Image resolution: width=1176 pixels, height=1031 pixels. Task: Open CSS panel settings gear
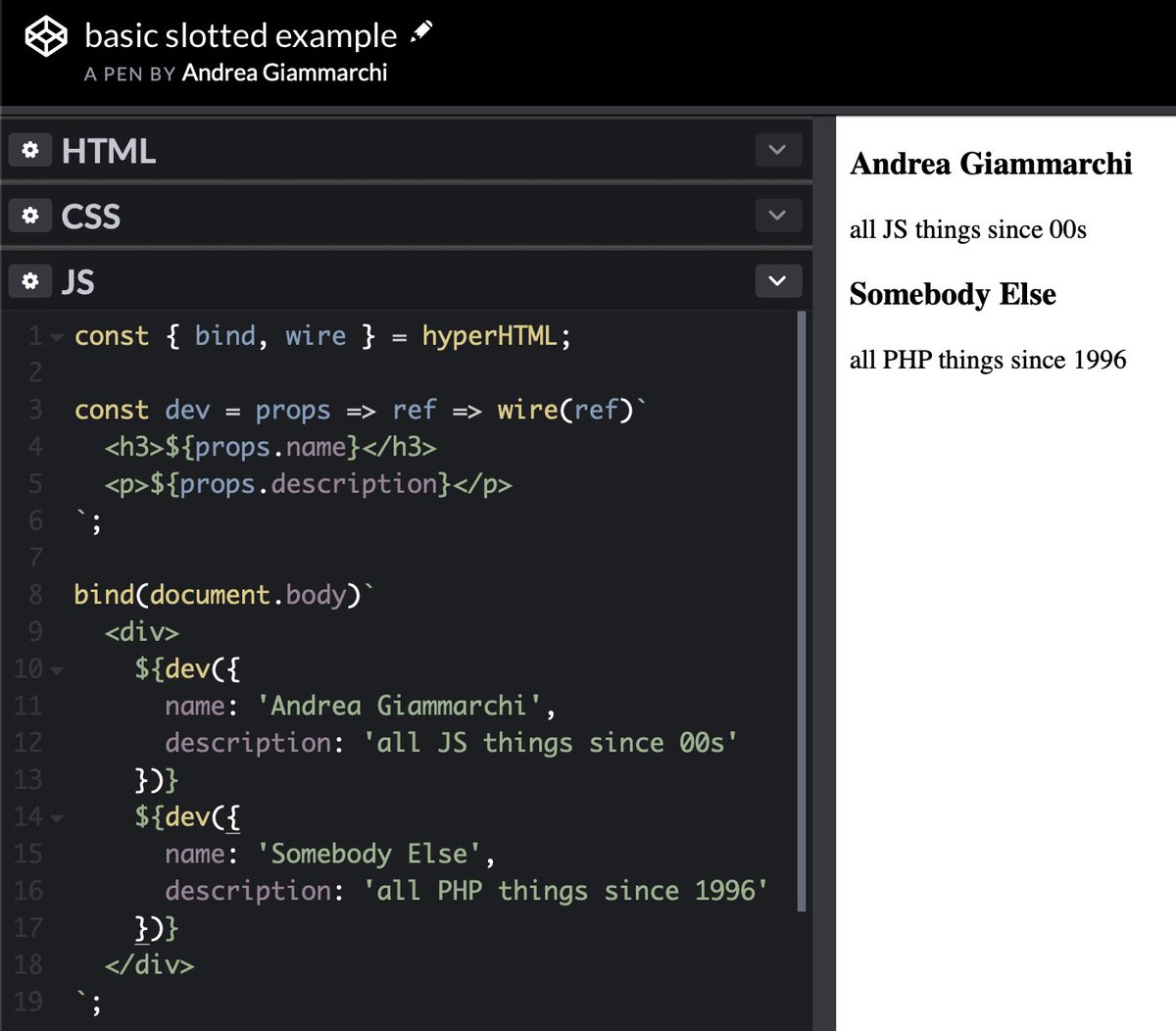tap(30, 216)
